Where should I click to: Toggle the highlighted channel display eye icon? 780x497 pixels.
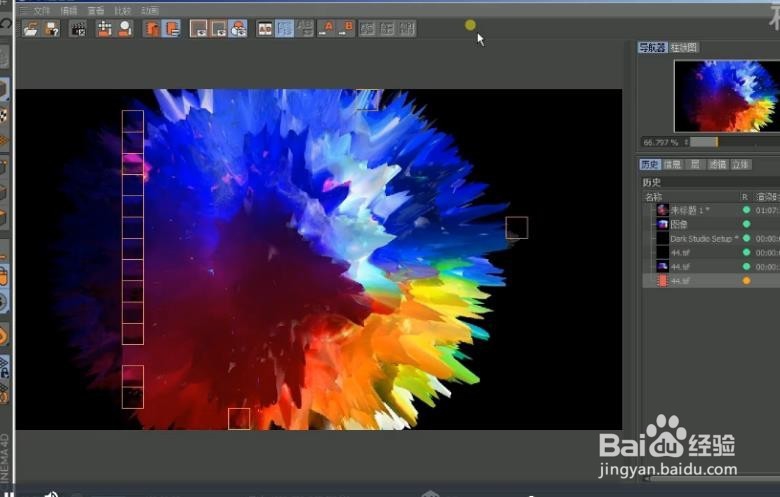pyautogui.click(x=238, y=29)
